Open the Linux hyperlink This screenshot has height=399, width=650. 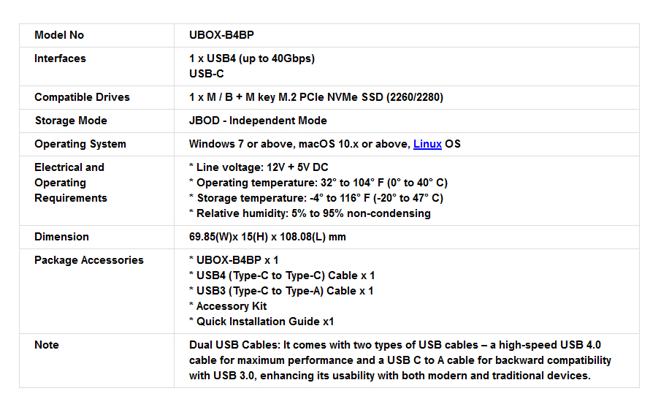(x=427, y=144)
